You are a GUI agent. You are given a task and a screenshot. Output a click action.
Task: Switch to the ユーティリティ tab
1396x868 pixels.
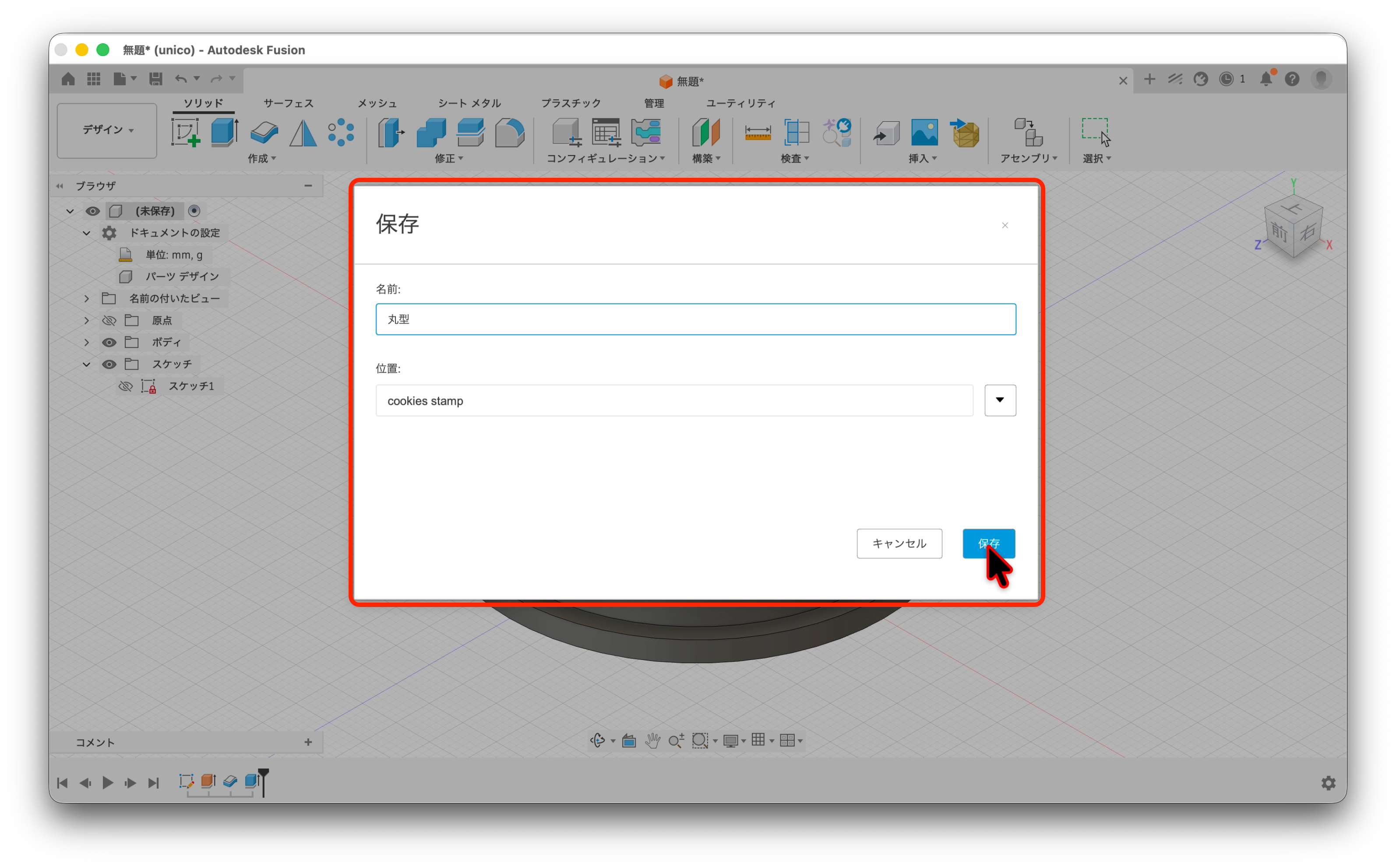[x=740, y=103]
